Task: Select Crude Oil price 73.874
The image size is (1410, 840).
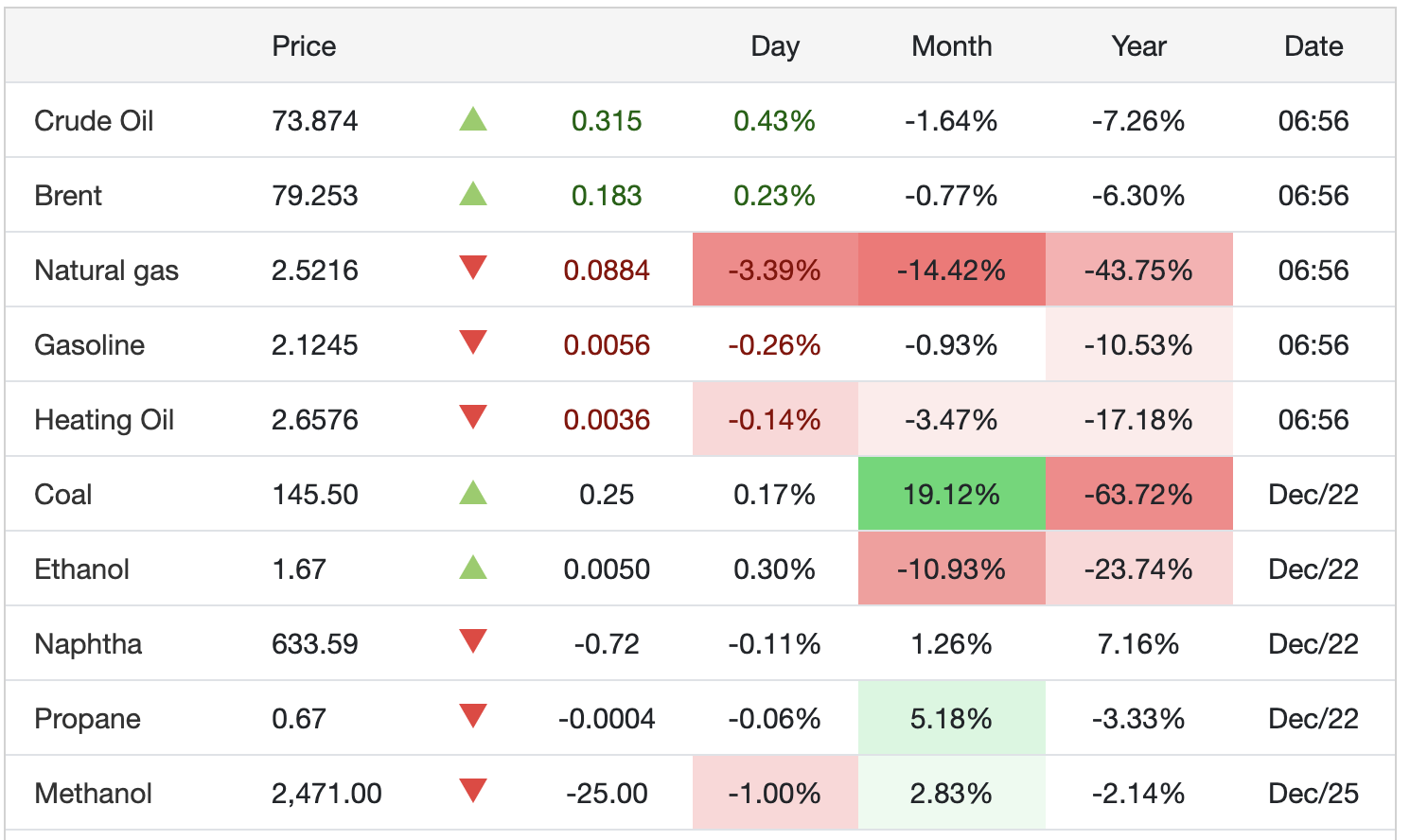Action: [315, 121]
